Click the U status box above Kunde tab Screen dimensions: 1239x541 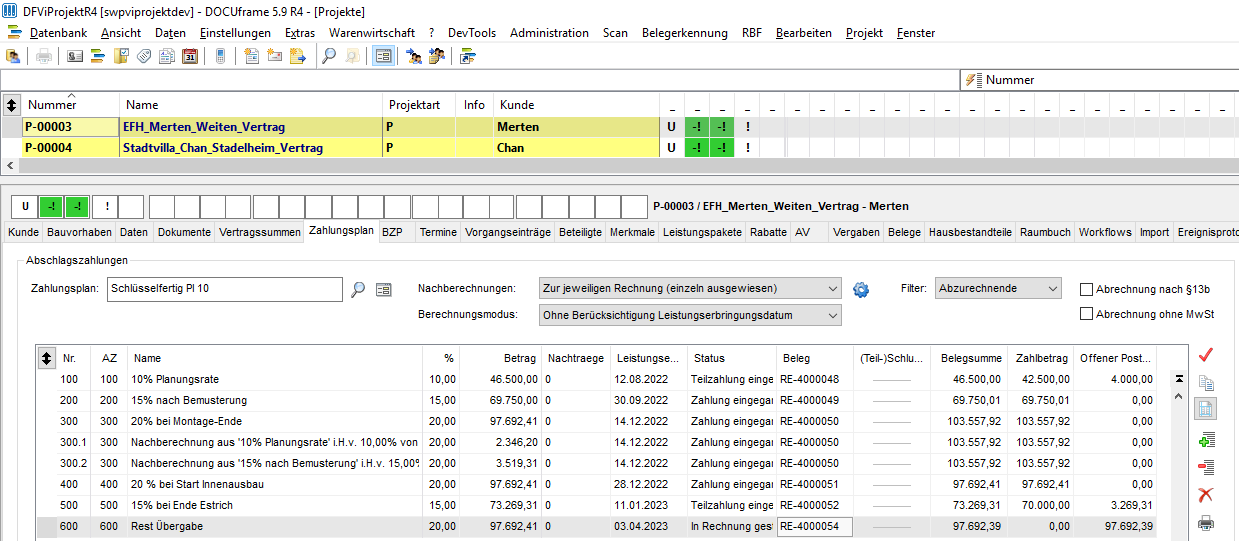click(25, 207)
